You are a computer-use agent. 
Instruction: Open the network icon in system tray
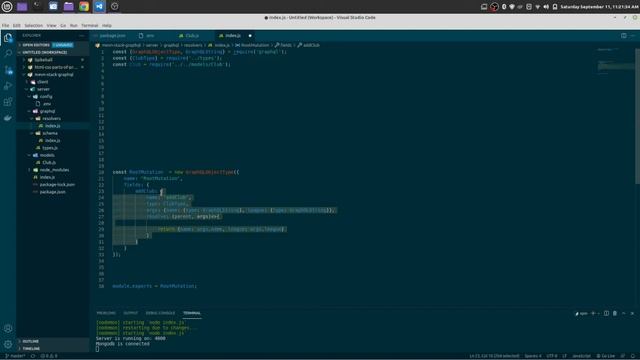tap(538, 7)
